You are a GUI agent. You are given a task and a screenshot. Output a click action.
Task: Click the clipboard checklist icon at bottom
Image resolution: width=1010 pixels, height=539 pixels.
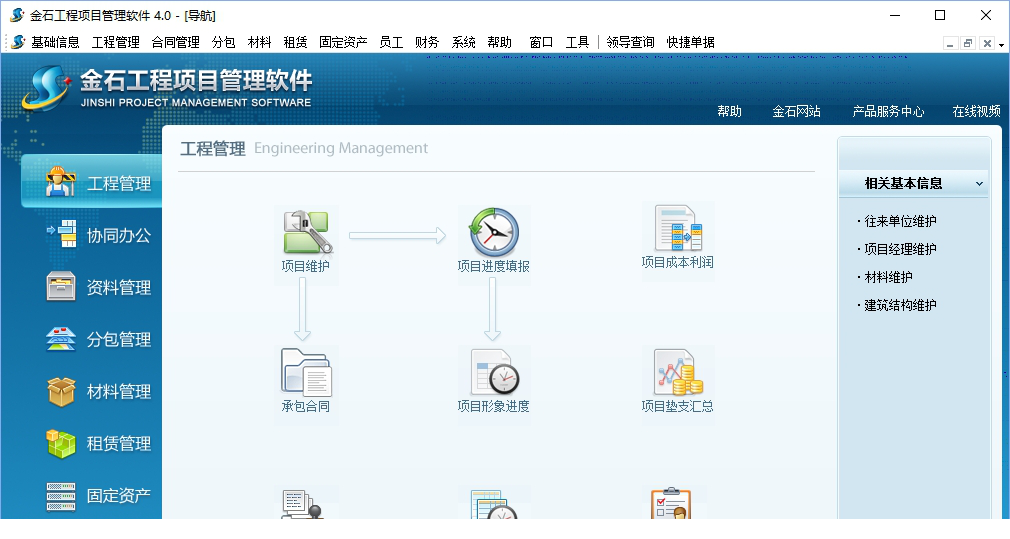click(671, 503)
